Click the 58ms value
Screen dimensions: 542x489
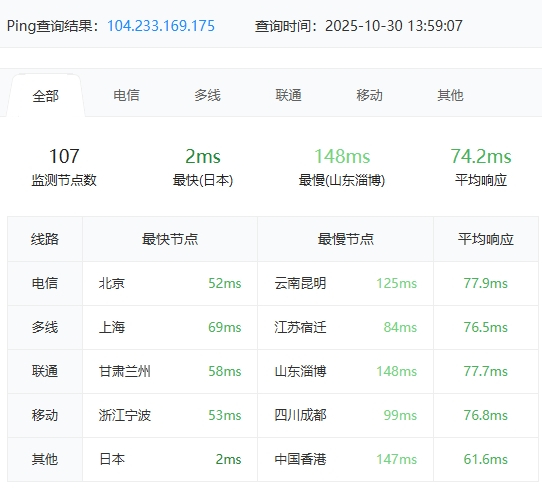[225, 371]
